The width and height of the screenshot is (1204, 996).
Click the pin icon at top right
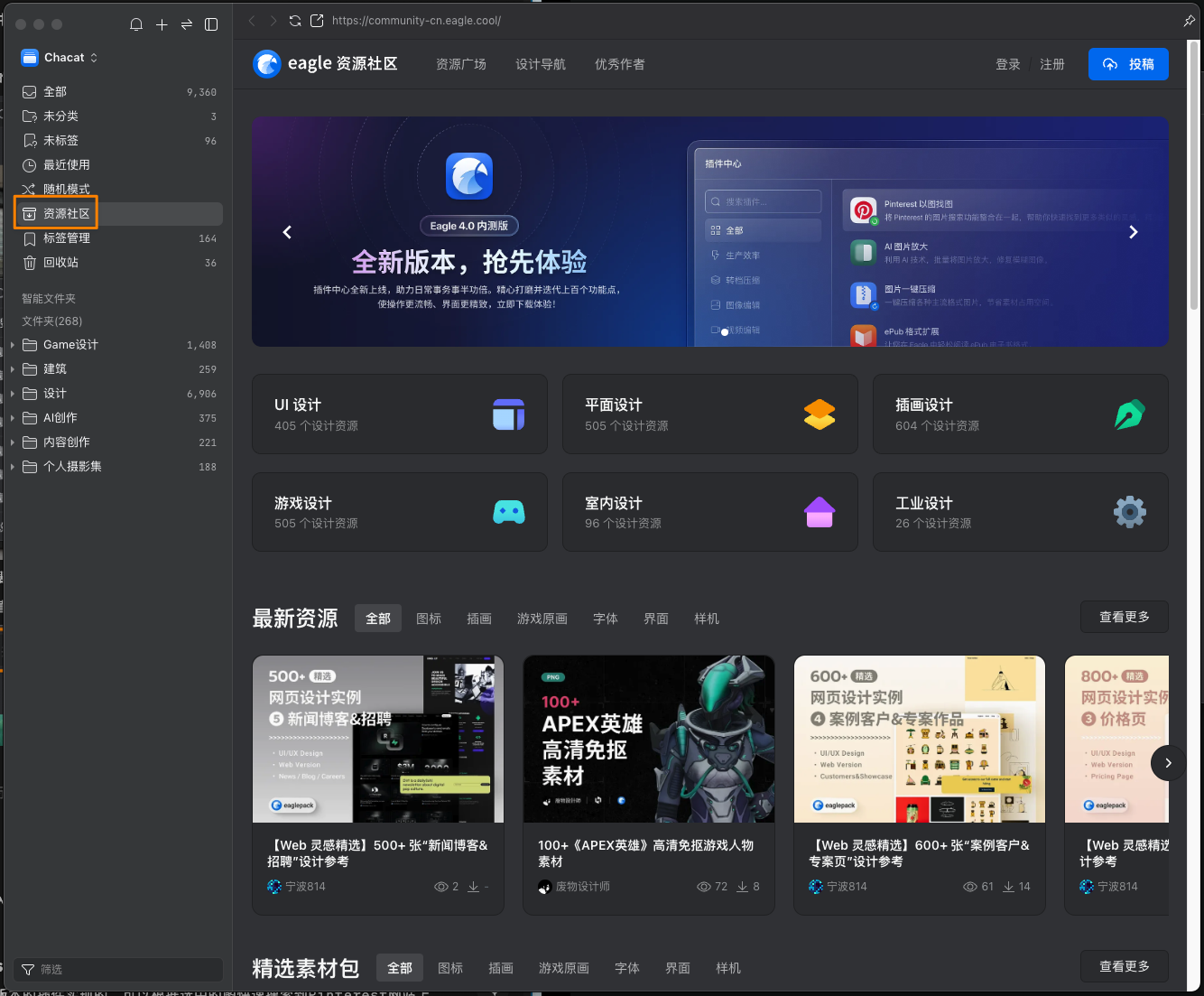[1189, 20]
